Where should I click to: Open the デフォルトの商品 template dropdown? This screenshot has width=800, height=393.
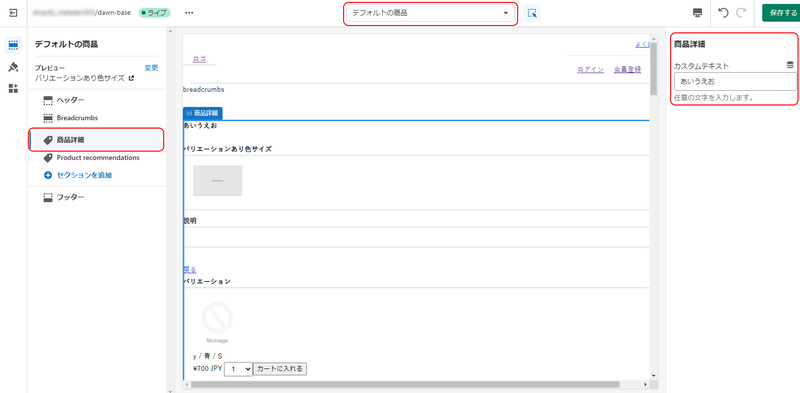[x=430, y=13]
